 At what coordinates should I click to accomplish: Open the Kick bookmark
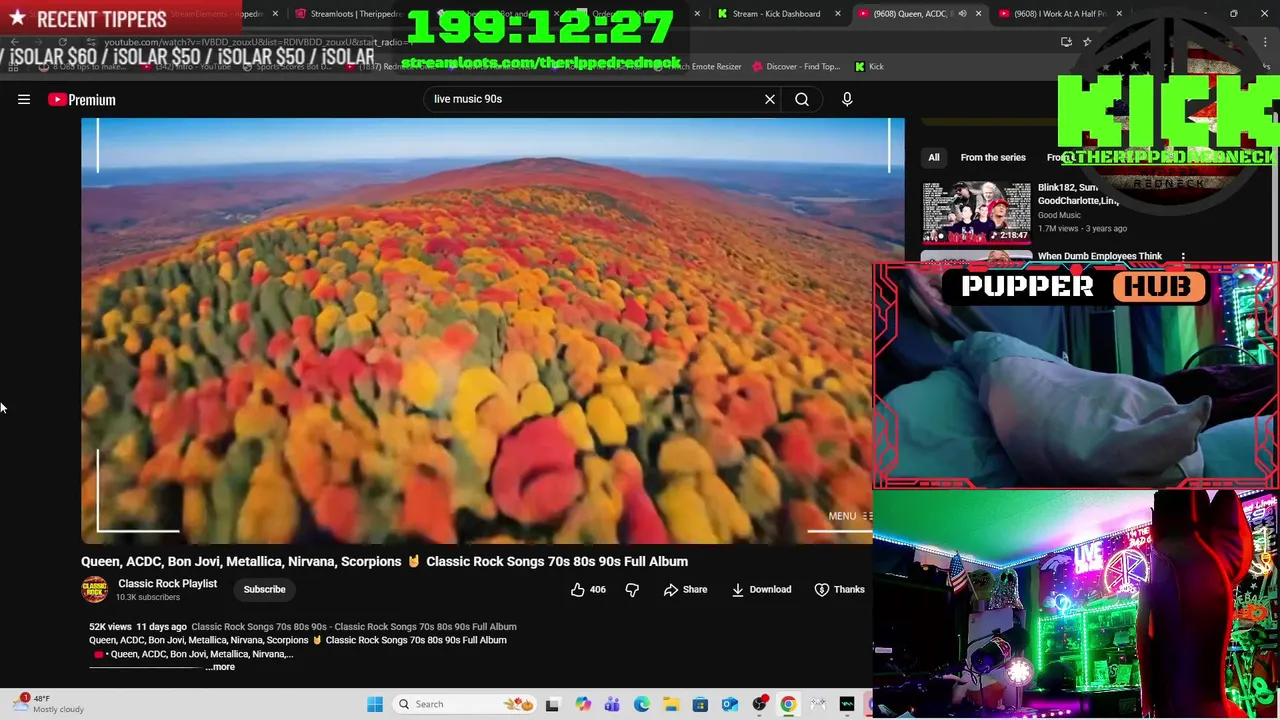(869, 66)
